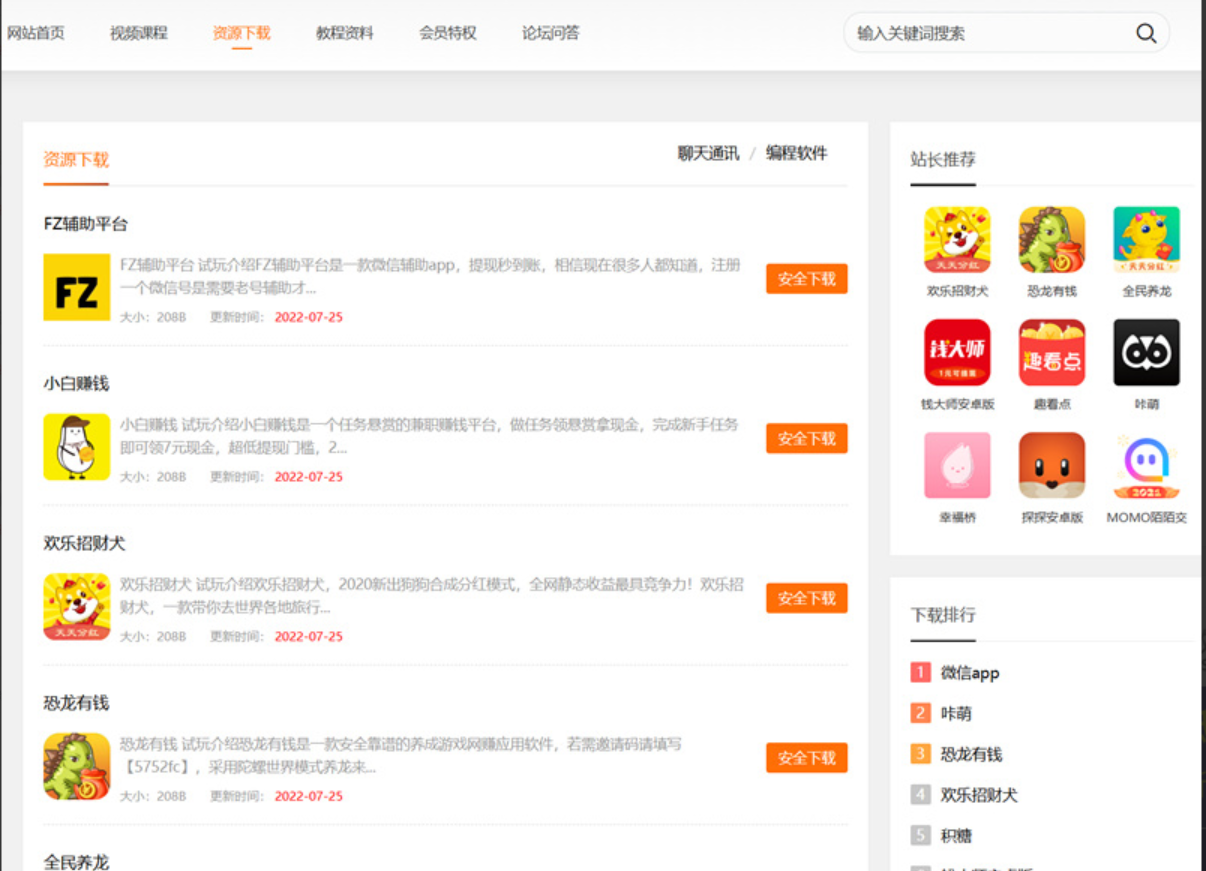1206x871 pixels.
Task: Click the 2022-07-25 date under FZ辅助平台
Action: tap(309, 317)
